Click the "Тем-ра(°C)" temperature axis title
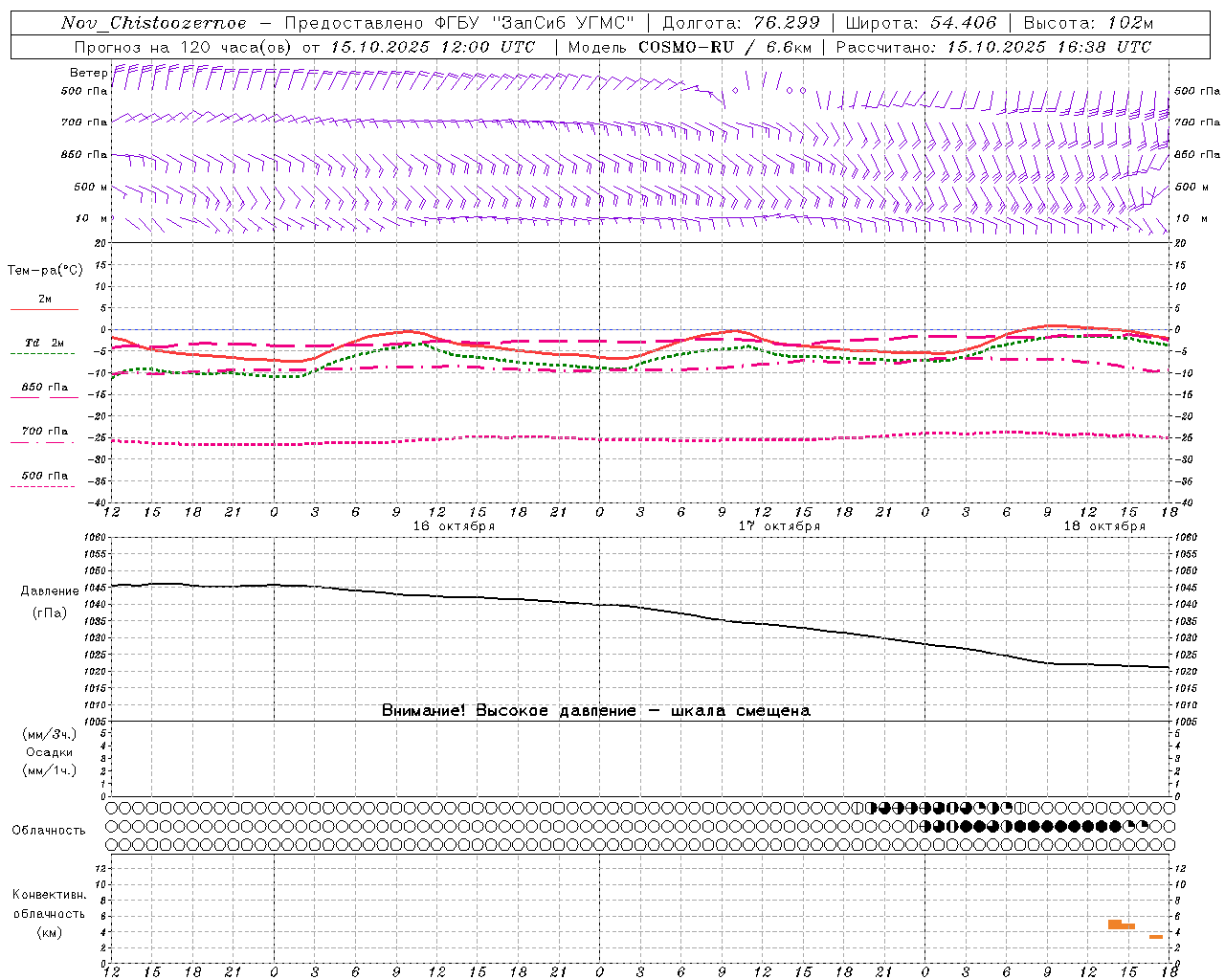 pyautogui.click(x=45, y=271)
